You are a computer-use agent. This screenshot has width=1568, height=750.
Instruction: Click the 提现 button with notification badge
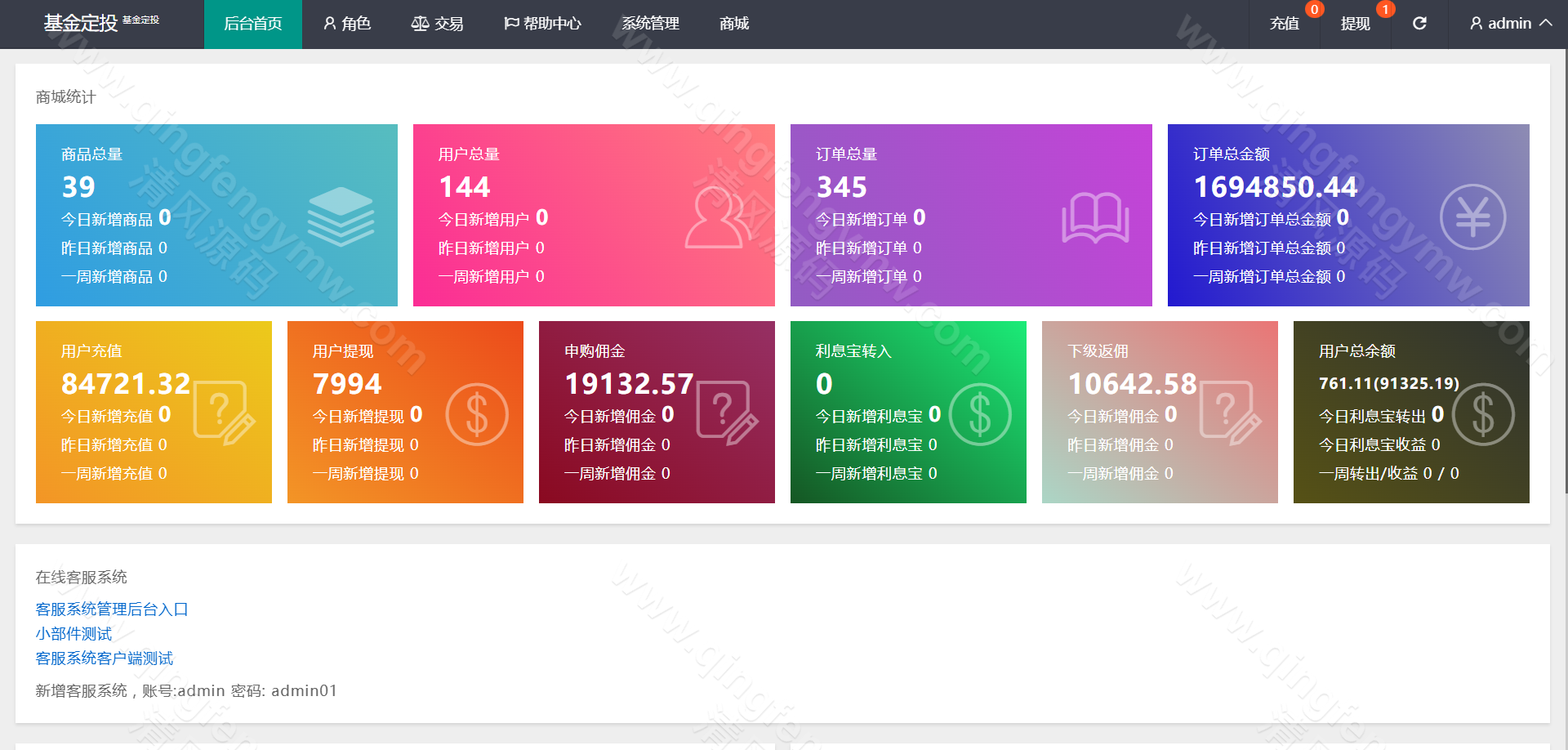point(1356,24)
